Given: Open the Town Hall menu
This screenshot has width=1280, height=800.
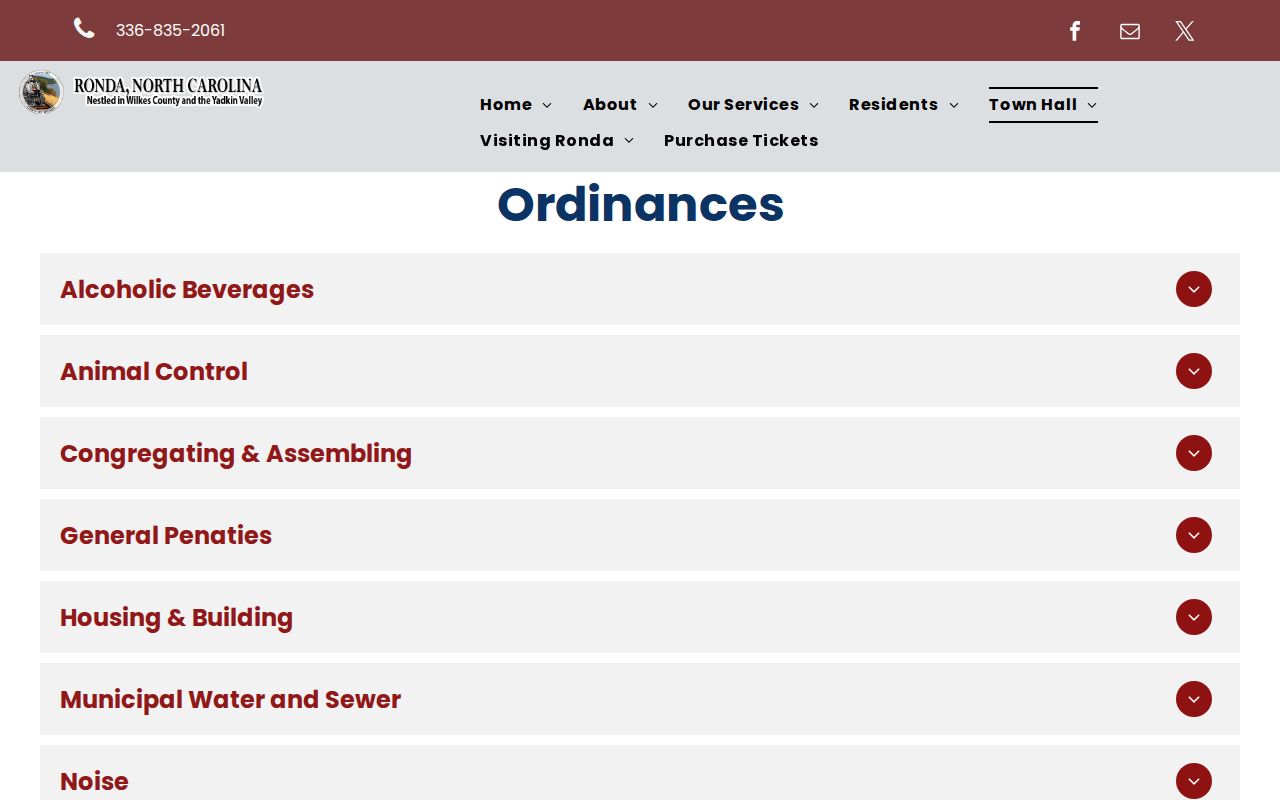Looking at the screenshot, I should (1043, 104).
